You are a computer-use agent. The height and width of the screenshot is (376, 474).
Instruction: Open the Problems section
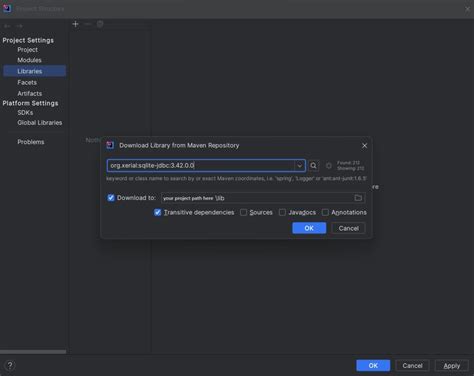[x=31, y=142]
